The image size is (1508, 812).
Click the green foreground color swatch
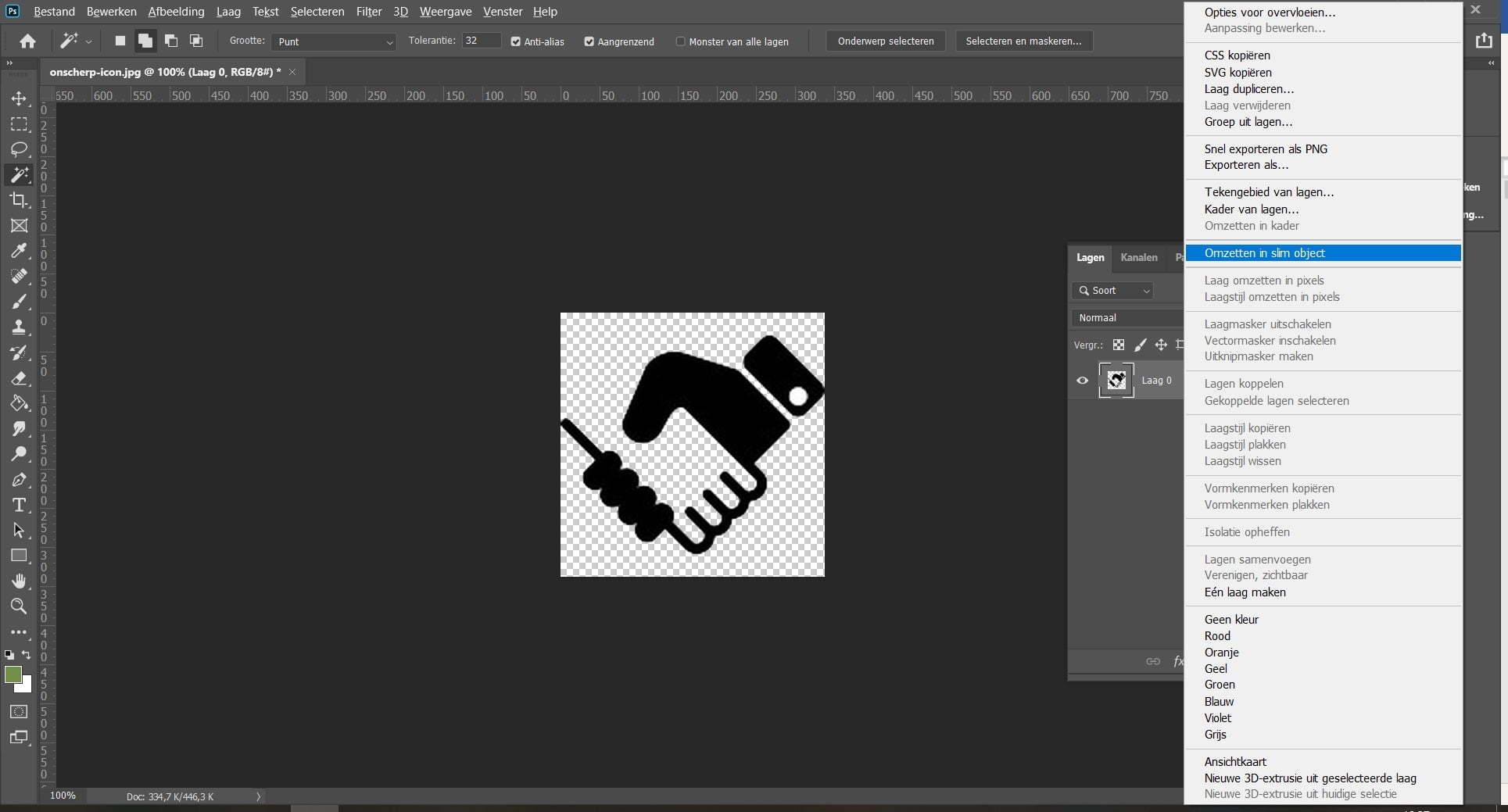(x=12, y=674)
